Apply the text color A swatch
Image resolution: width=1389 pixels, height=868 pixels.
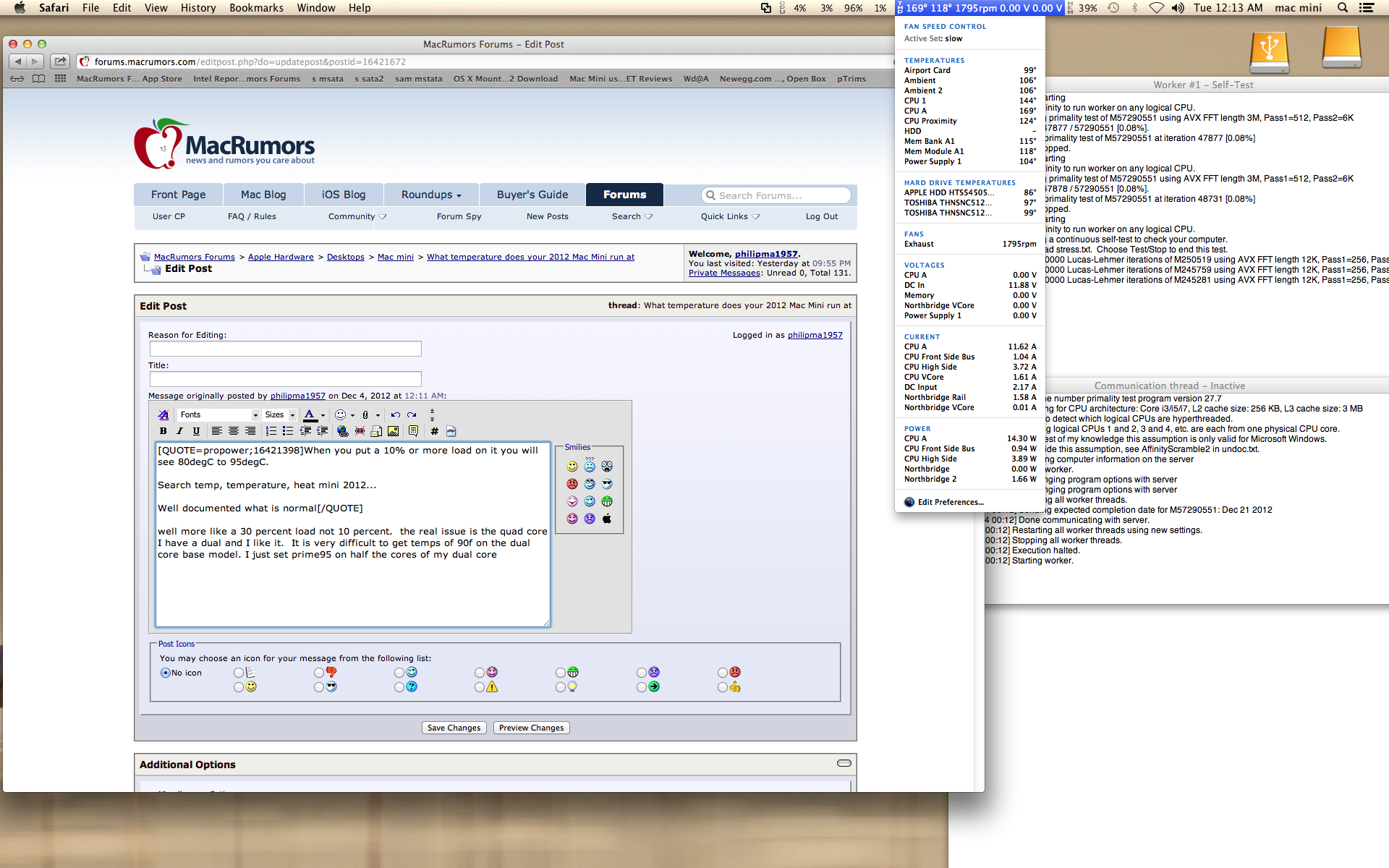310,415
